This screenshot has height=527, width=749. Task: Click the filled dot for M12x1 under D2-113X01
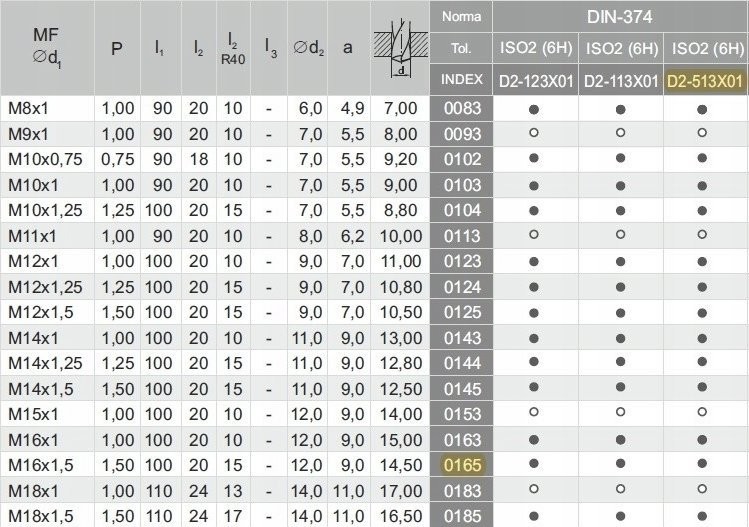[x=620, y=261]
